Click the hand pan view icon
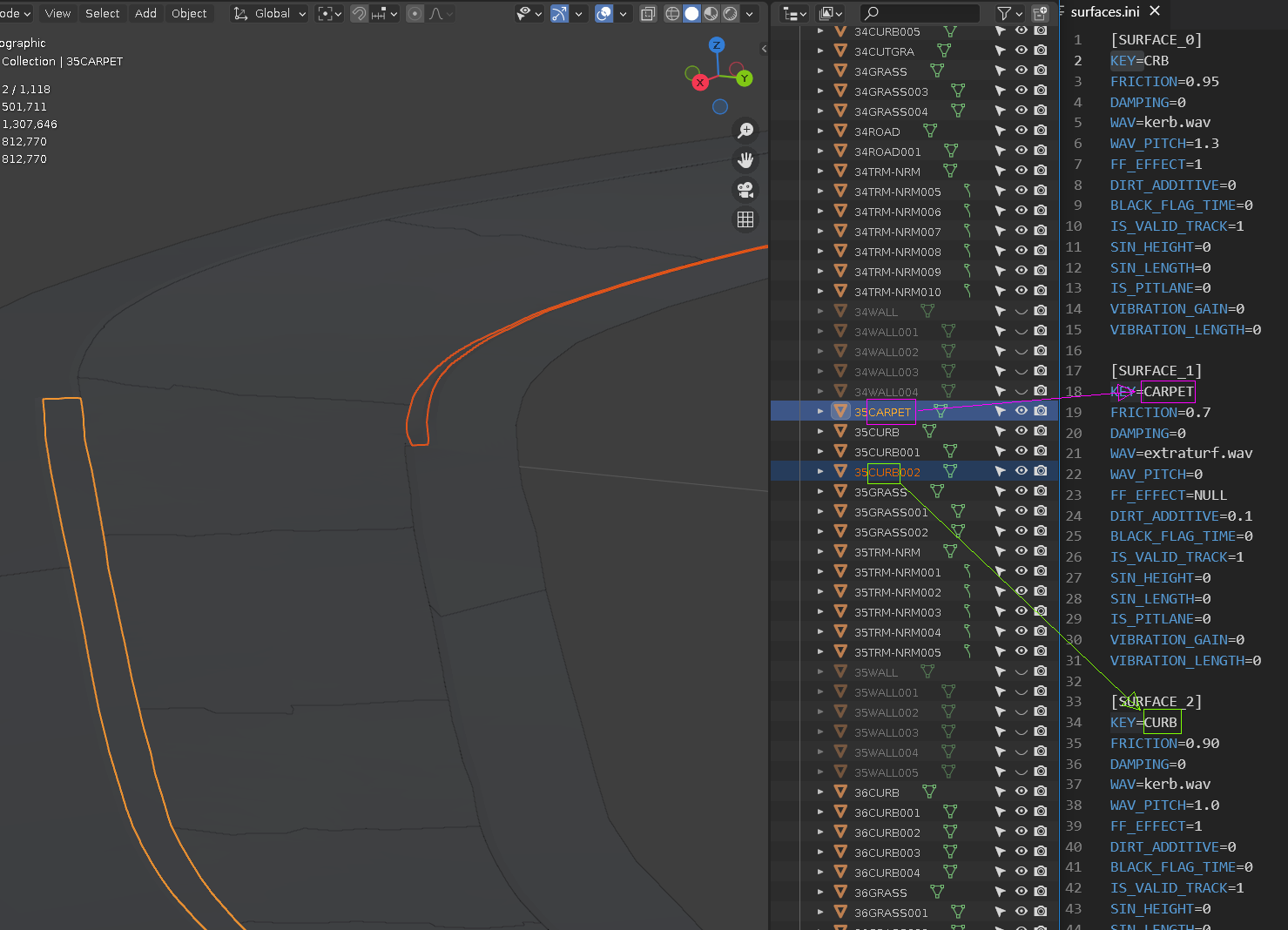 click(745, 160)
